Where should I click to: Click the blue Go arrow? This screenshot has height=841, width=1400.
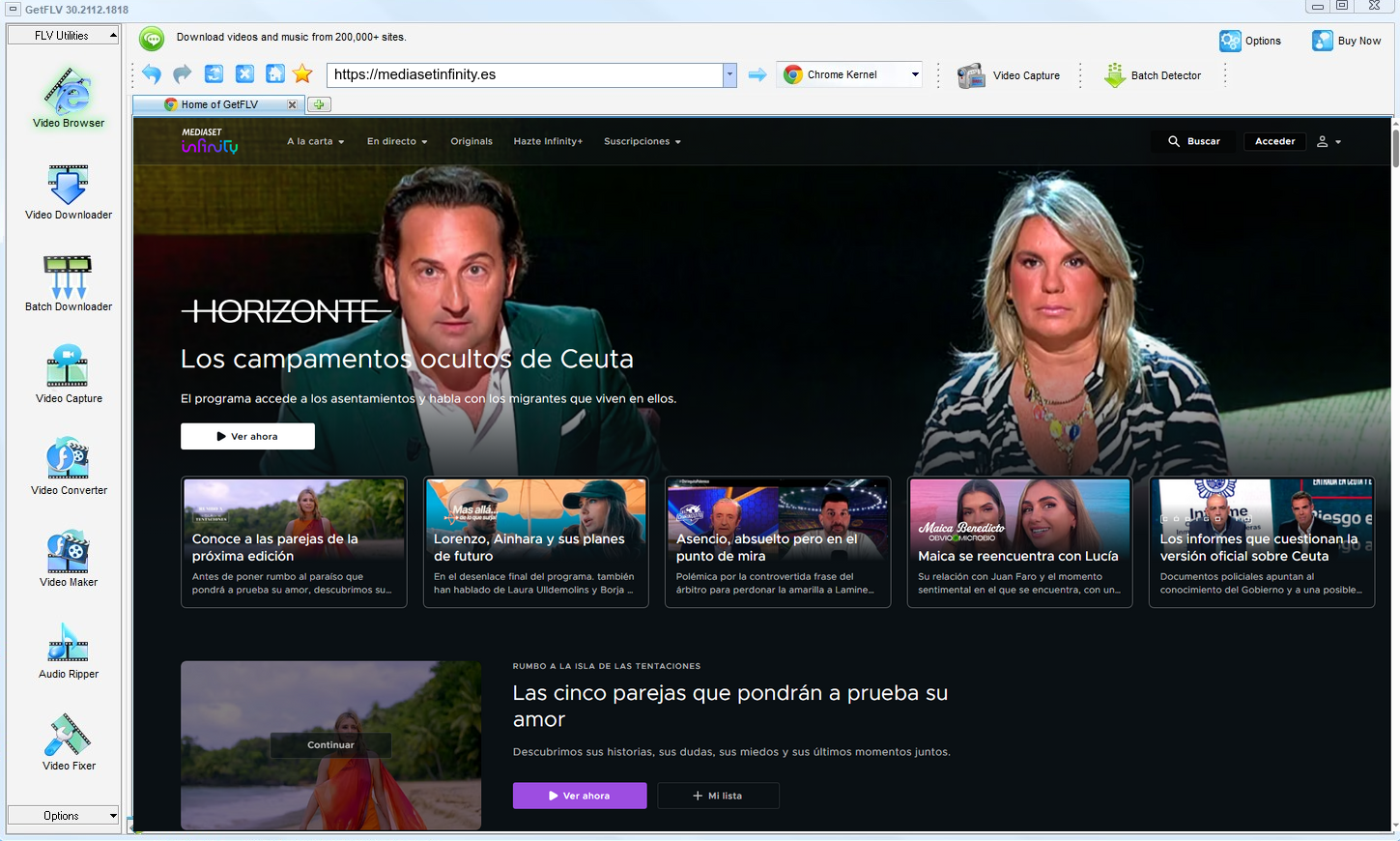pos(757,74)
